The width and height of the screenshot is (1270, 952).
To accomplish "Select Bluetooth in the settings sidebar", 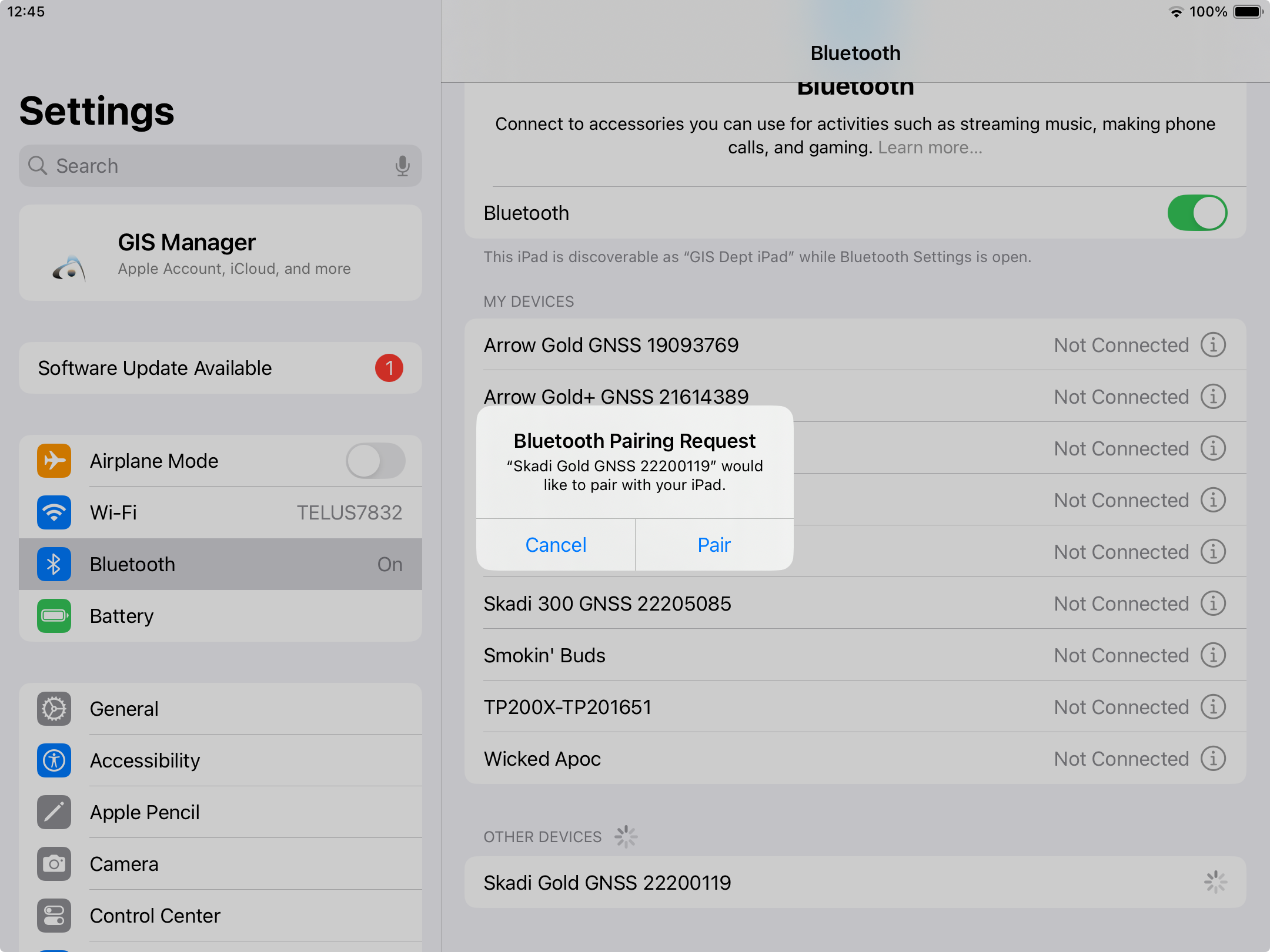I will coord(220,564).
